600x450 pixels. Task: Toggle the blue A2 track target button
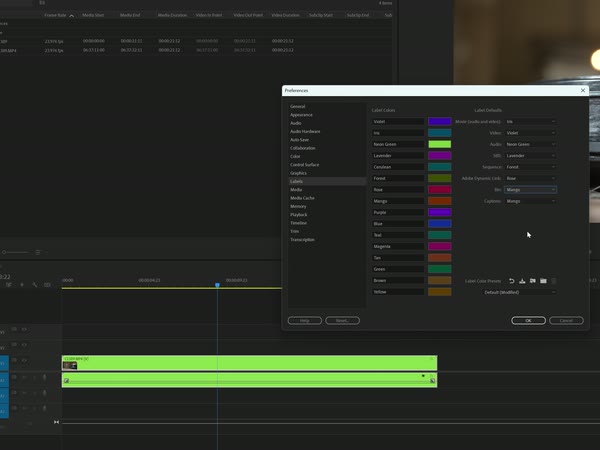[4, 396]
